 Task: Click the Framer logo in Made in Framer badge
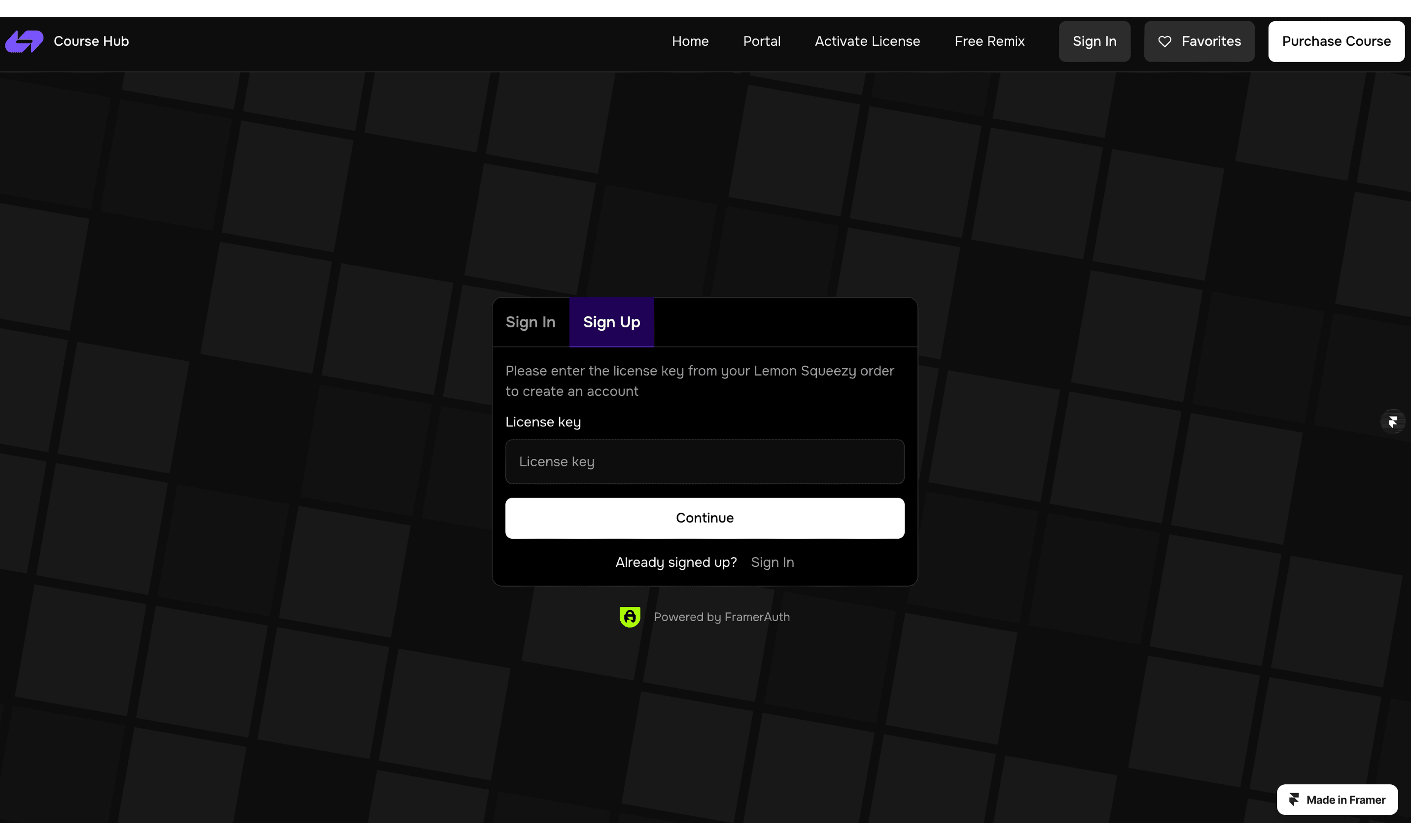[x=1294, y=799]
